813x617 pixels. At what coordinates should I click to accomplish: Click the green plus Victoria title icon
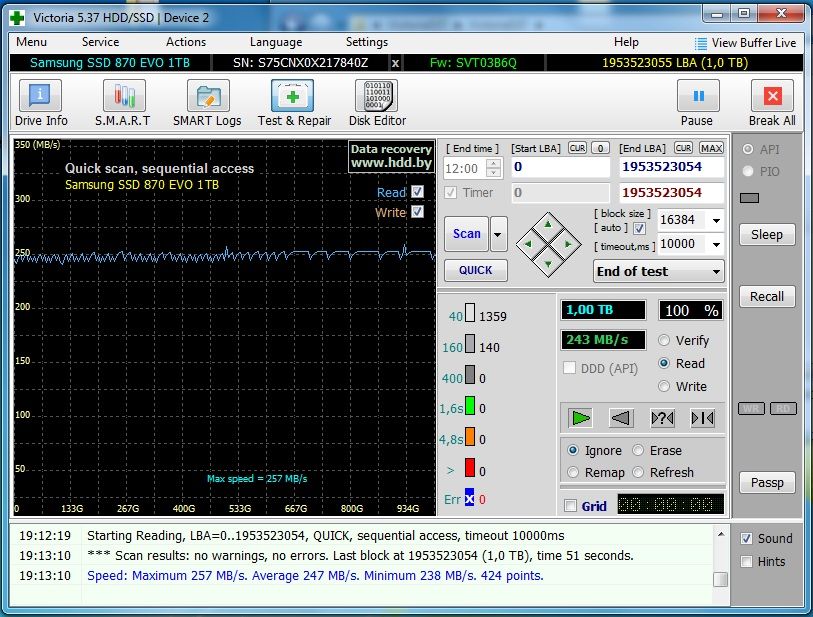point(17,18)
